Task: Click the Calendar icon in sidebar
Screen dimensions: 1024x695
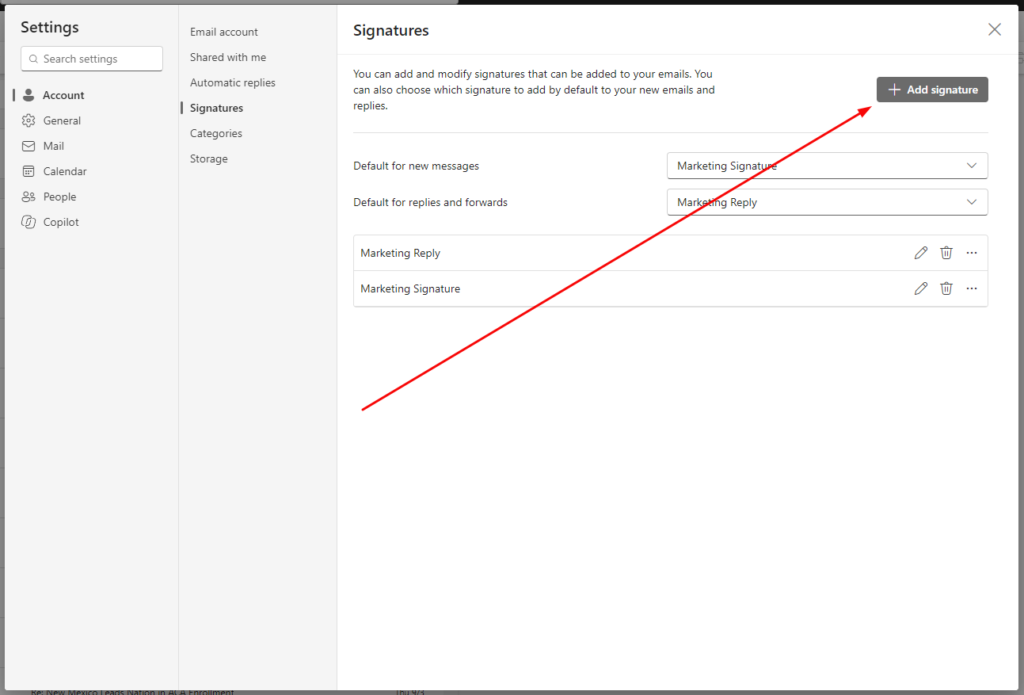Action: [x=28, y=171]
